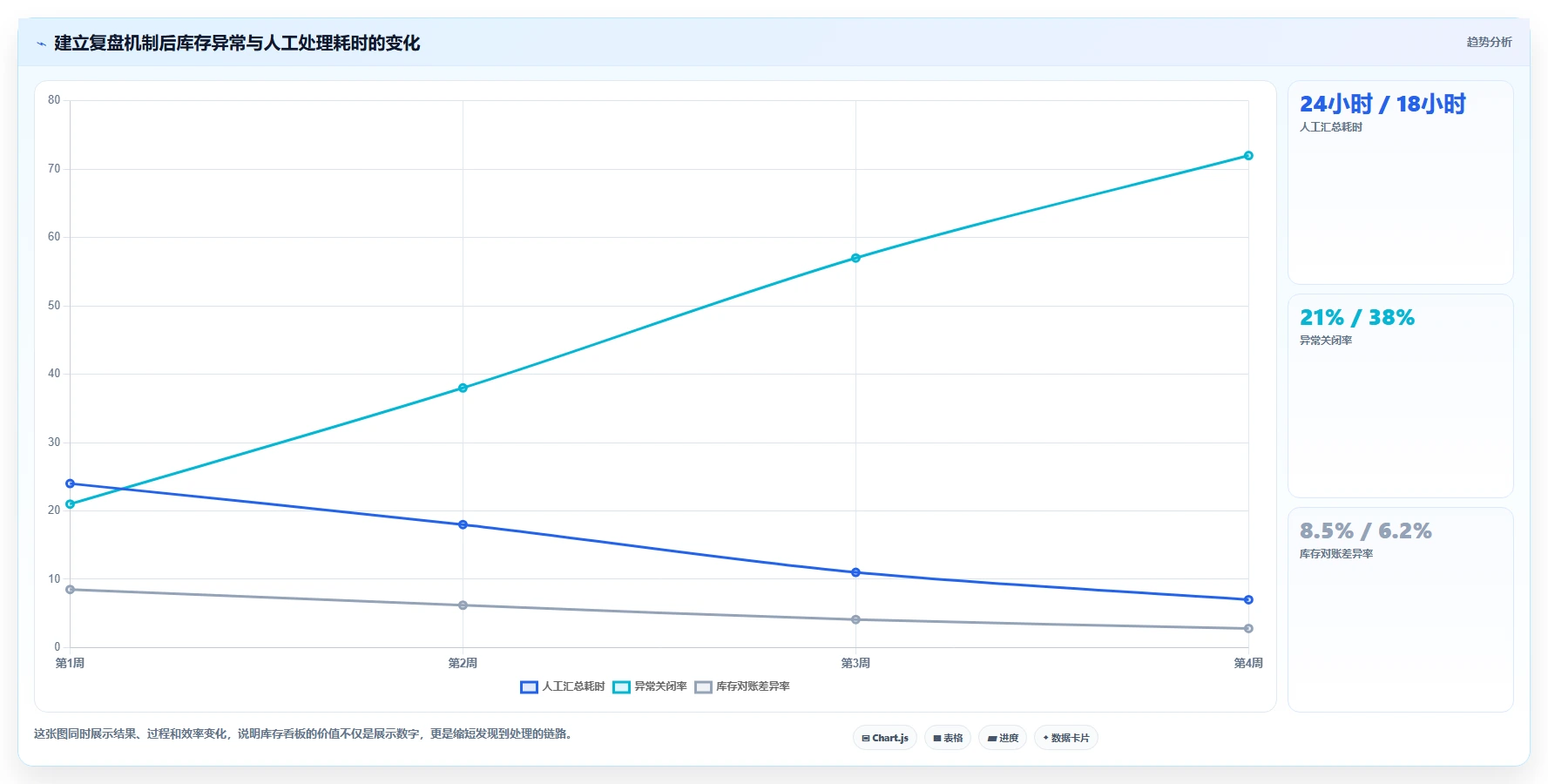
Task: Click the 21% / 38% card value
Action: pyautogui.click(x=1357, y=317)
